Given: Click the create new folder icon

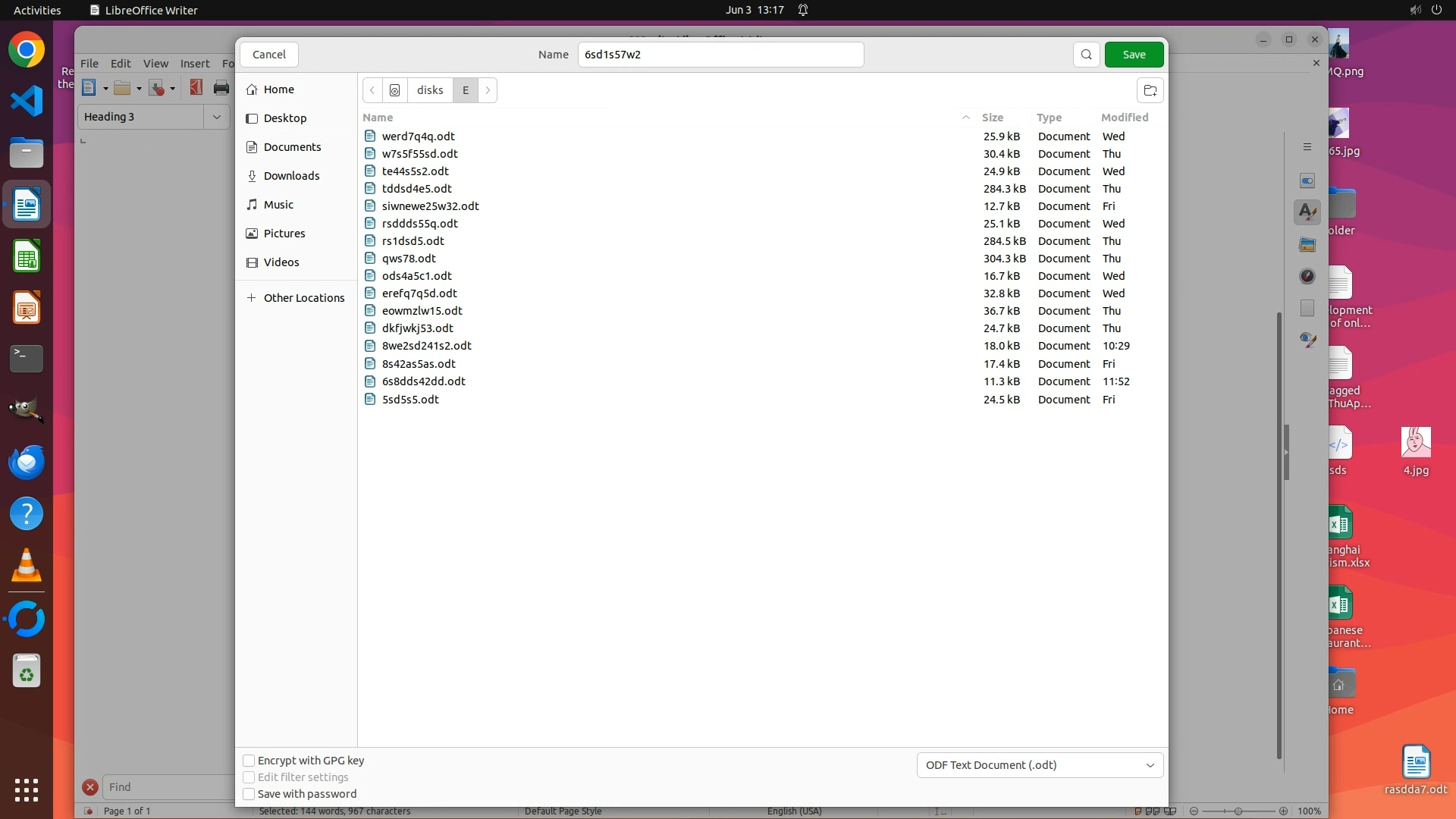Looking at the screenshot, I should (x=1150, y=90).
